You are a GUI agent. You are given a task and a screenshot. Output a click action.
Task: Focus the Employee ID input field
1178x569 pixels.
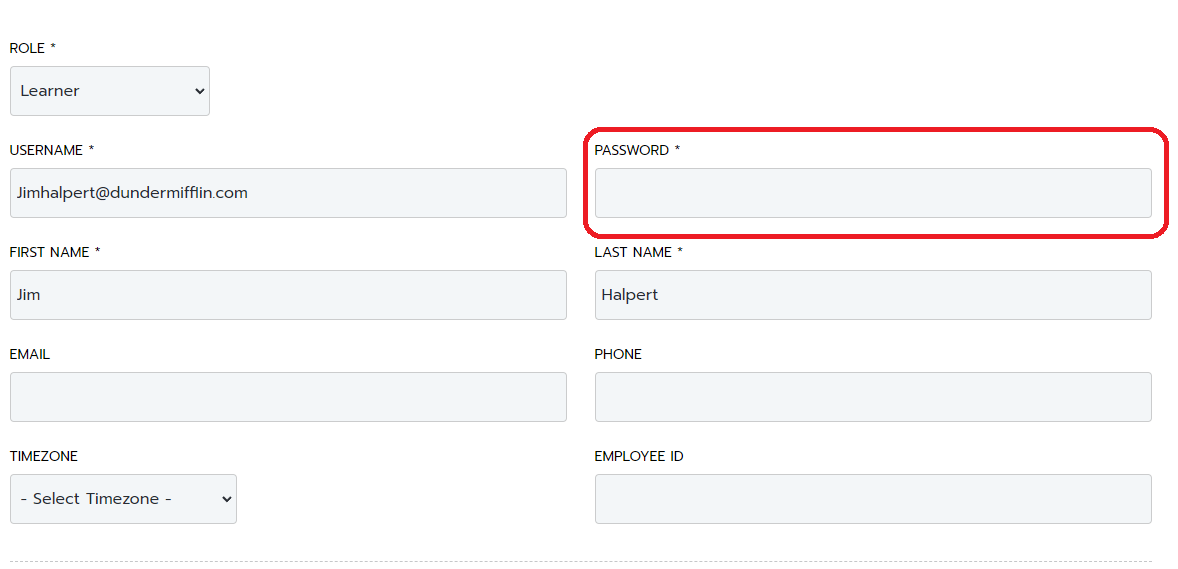point(873,499)
